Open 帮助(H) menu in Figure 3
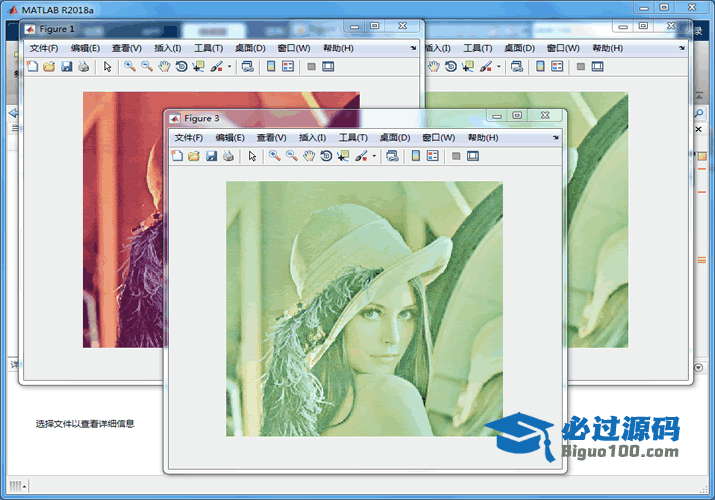Viewport: 715px width, 500px height. point(483,138)
